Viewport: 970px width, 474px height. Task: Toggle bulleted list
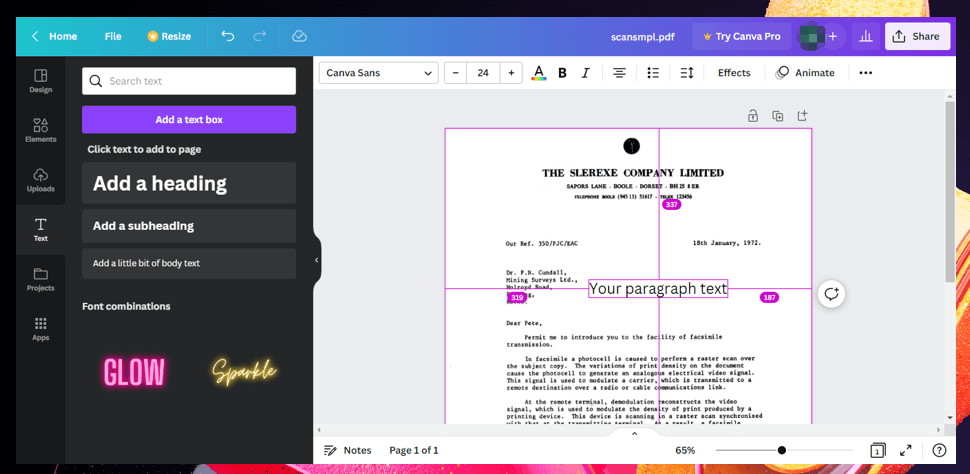coord(653,73)
